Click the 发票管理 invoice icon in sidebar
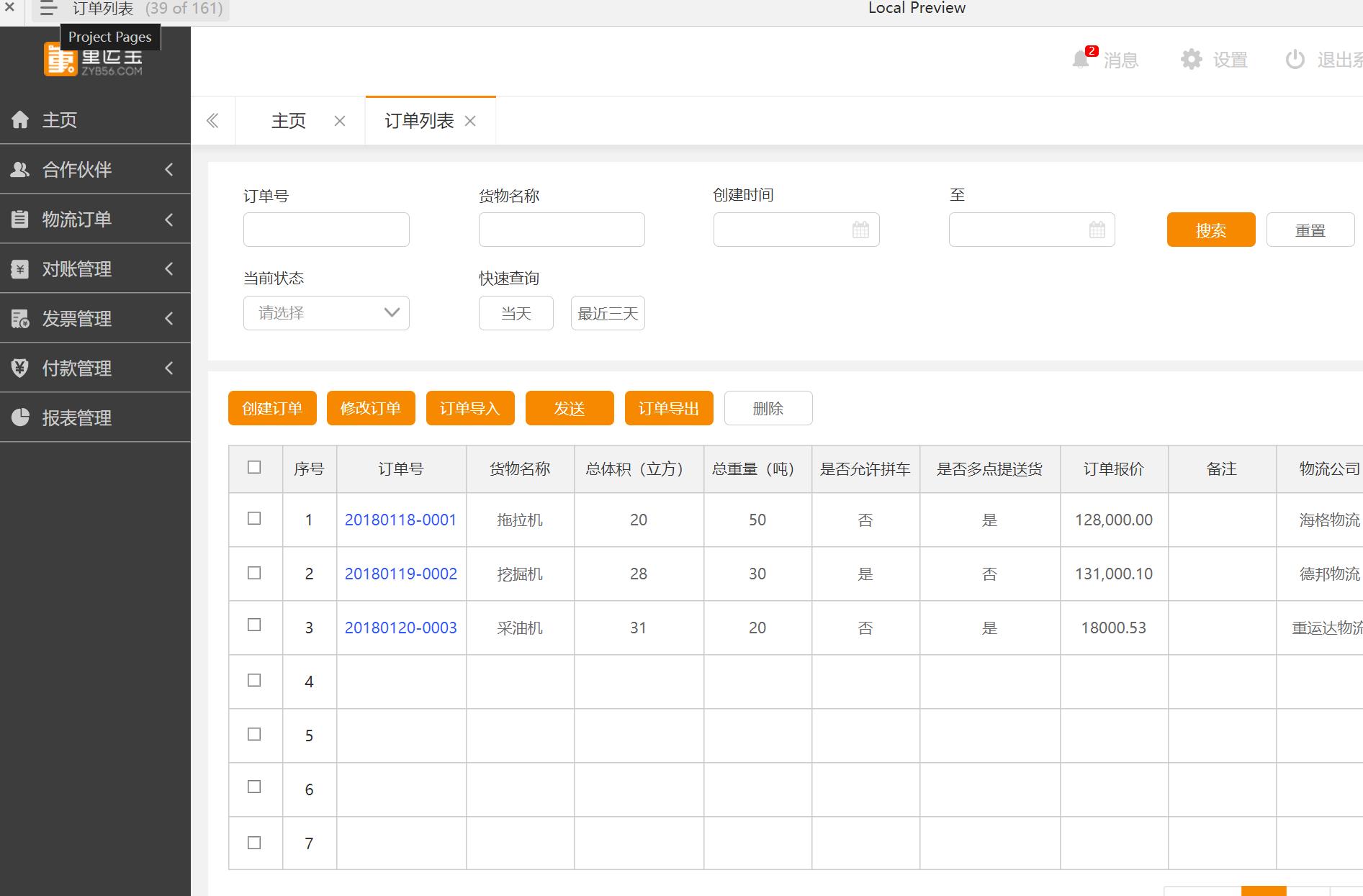Screen dimensions: 1363x896 coord(20,318)
